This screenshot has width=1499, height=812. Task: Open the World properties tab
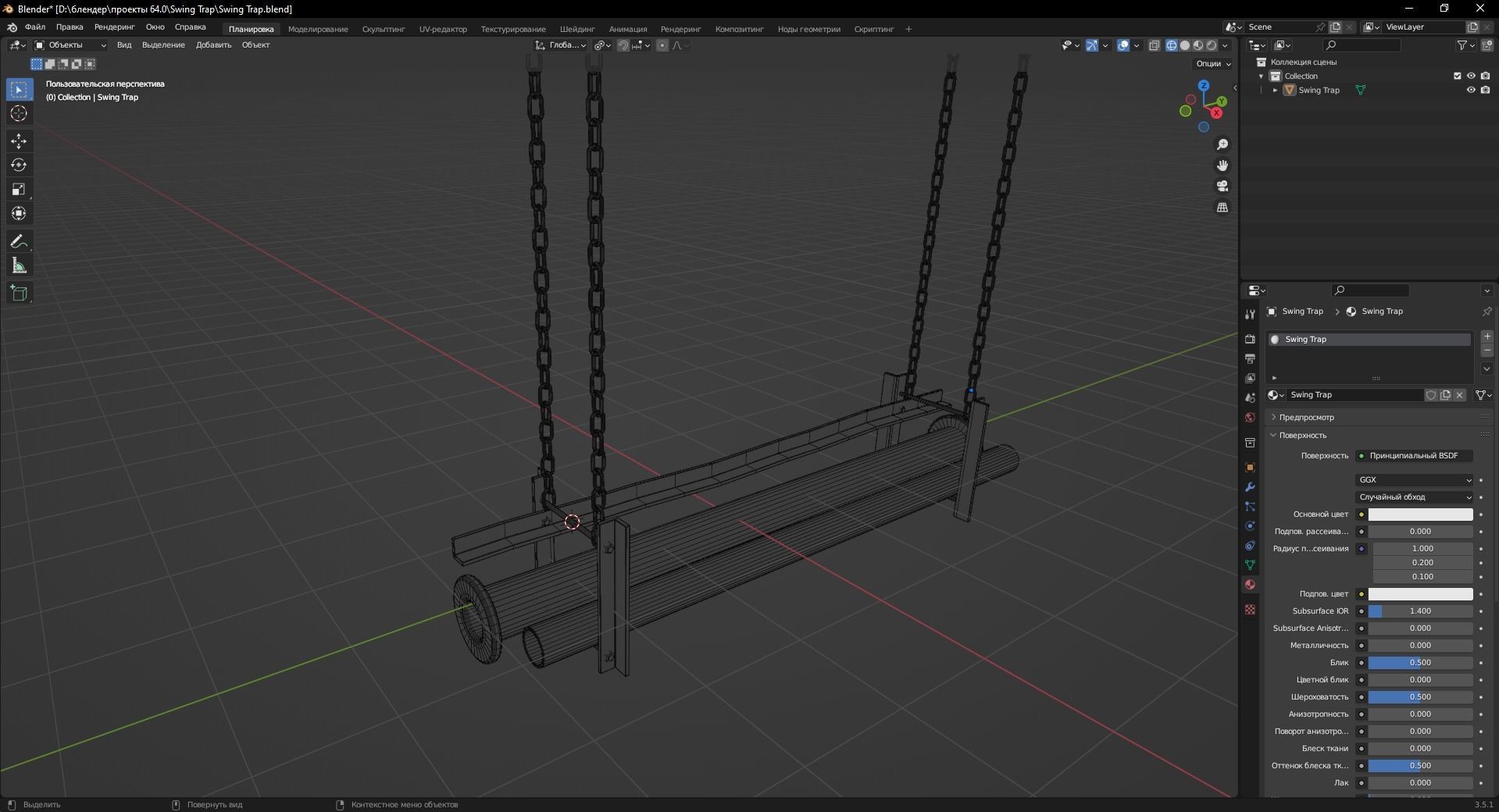tap(1250, 418)
